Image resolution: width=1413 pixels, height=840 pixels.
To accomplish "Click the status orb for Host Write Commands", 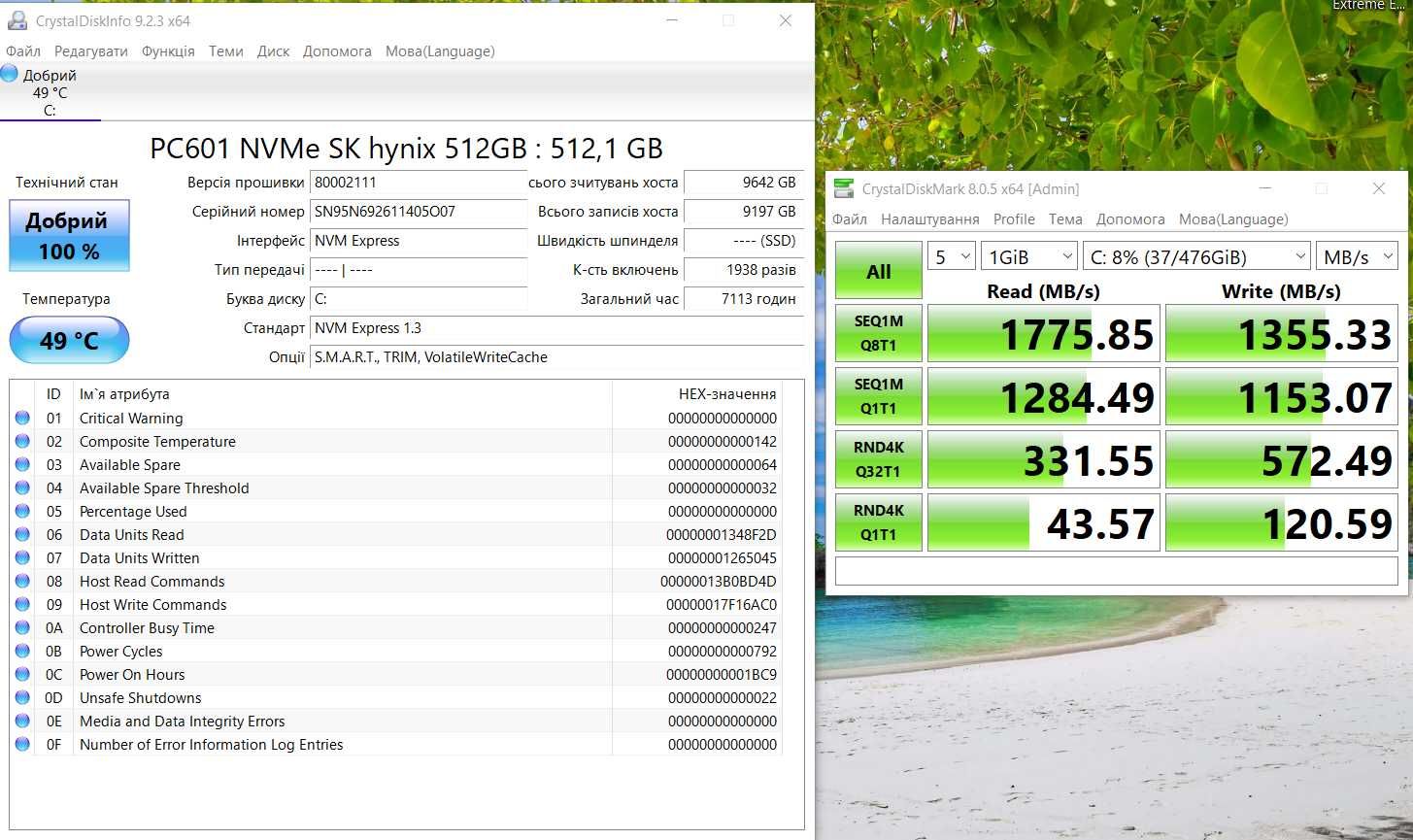I will 22,605.
